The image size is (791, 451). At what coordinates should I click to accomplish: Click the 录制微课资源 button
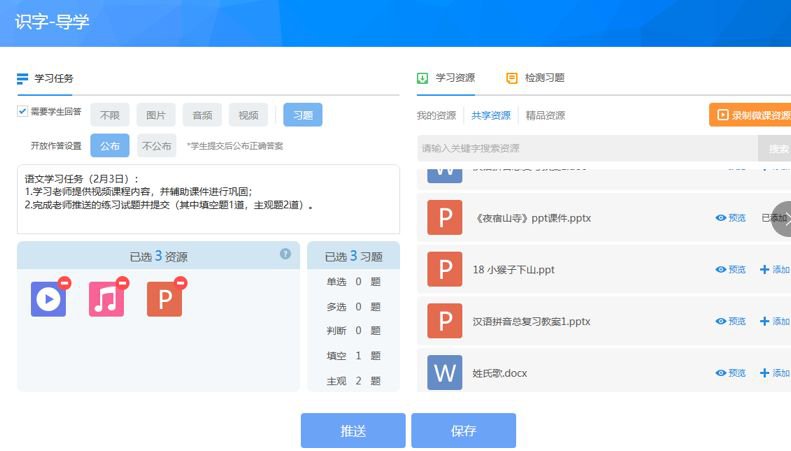click(x=752, y=115)
